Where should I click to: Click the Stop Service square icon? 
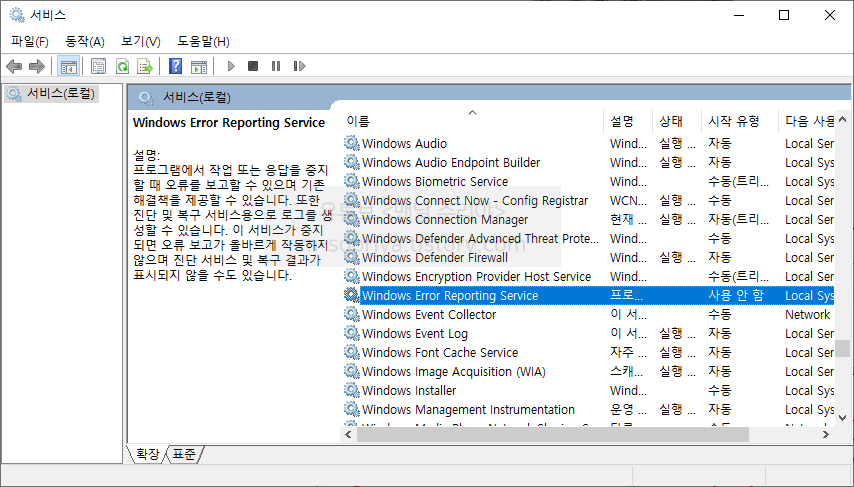pyautogui.click(x=253, y=66)
